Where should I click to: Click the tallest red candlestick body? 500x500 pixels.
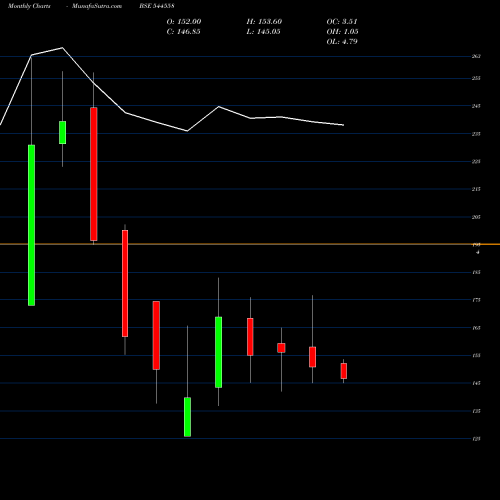(x=94, y=174)
